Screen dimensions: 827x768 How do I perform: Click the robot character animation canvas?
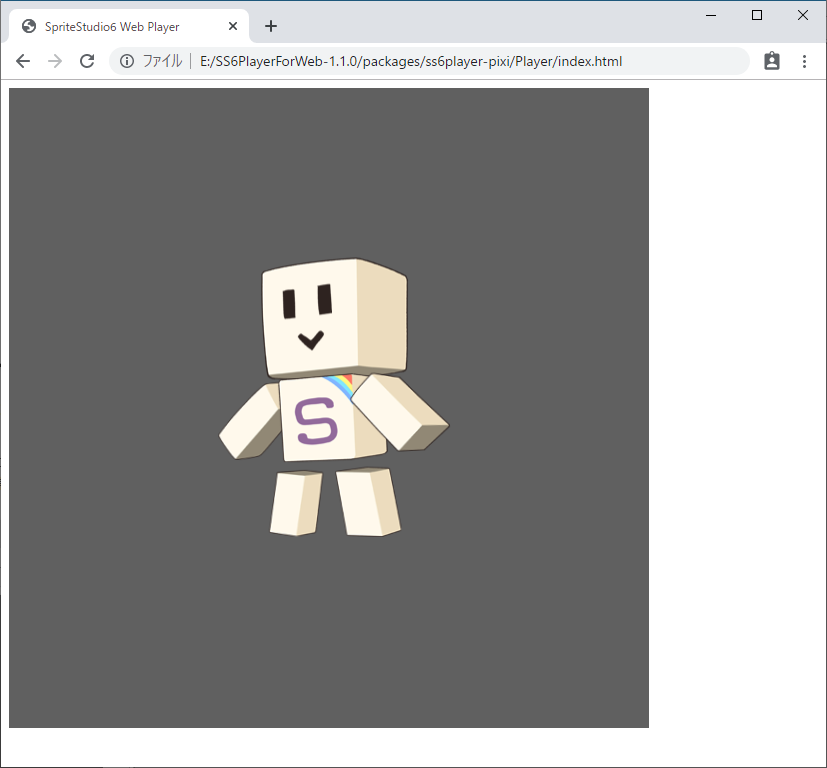pos(329,408)
